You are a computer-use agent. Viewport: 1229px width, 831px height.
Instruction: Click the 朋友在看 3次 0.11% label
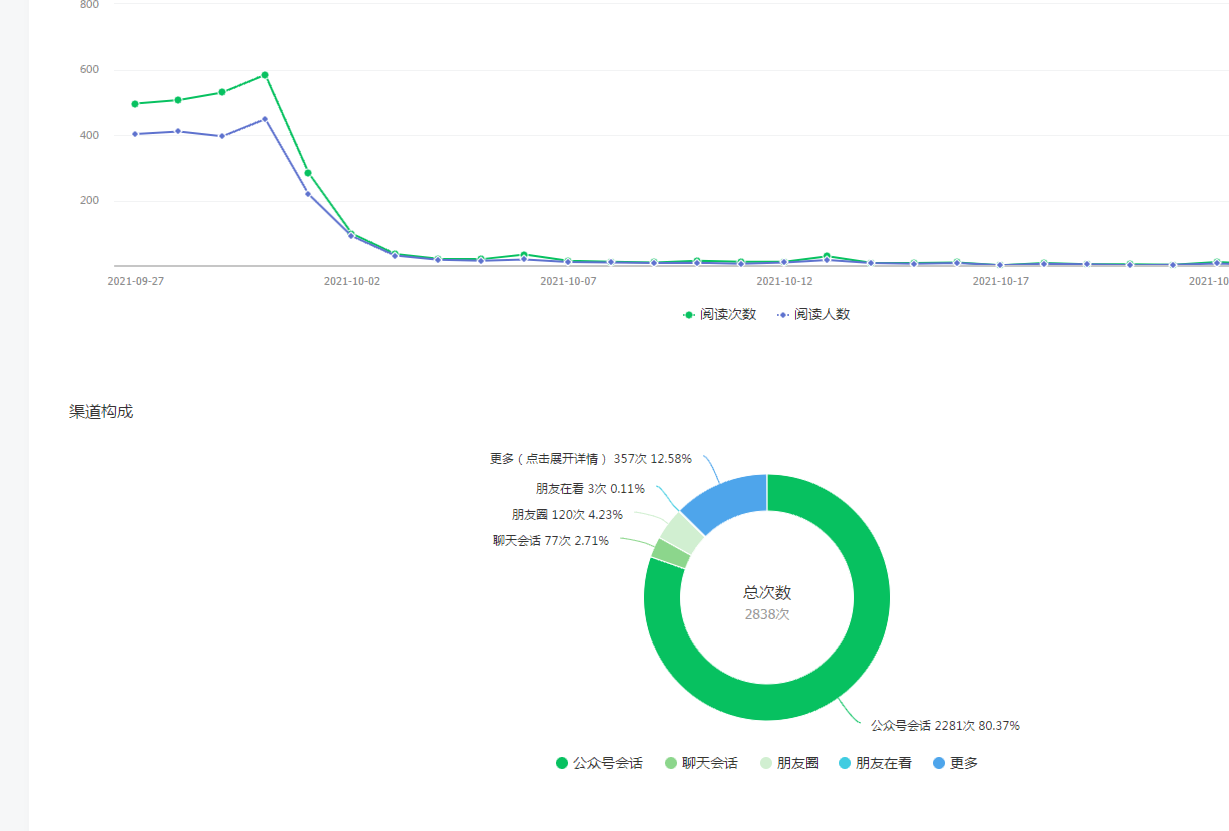pos(590,489)
